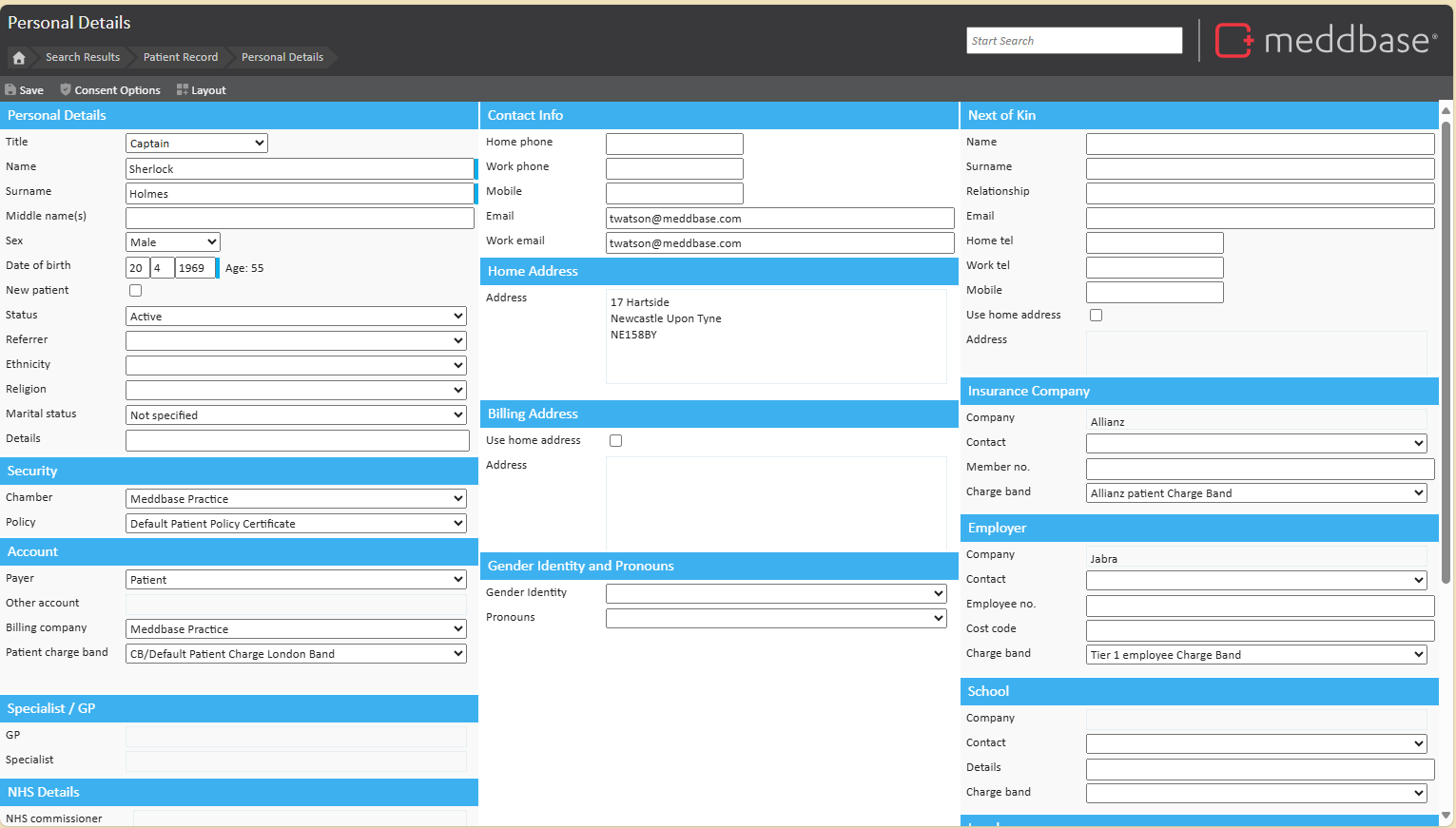The image size is (1456, 828).
Task: Click scrollbar up arrow
Action: 1446,111
